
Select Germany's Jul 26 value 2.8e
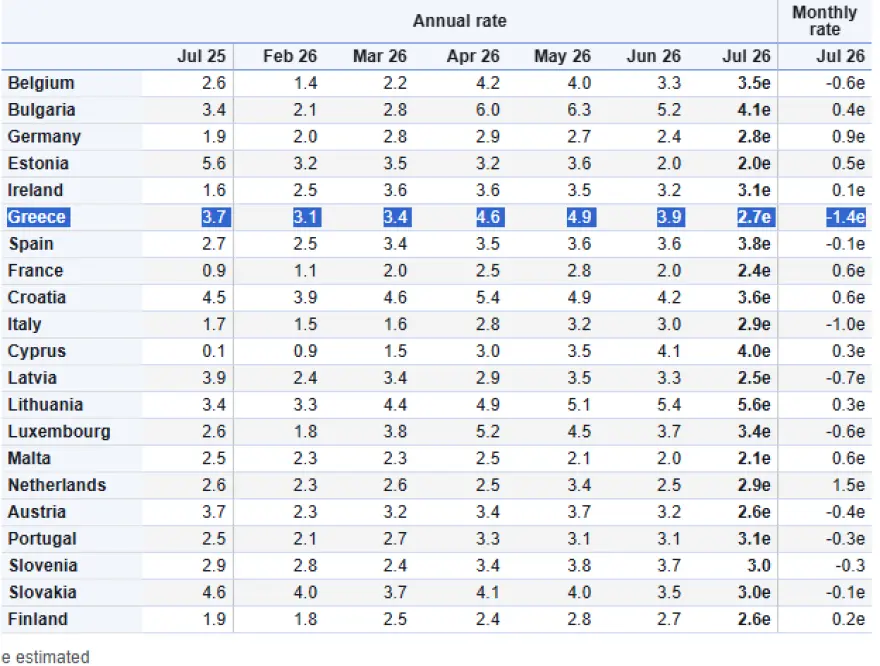click(x=753, y=137)
